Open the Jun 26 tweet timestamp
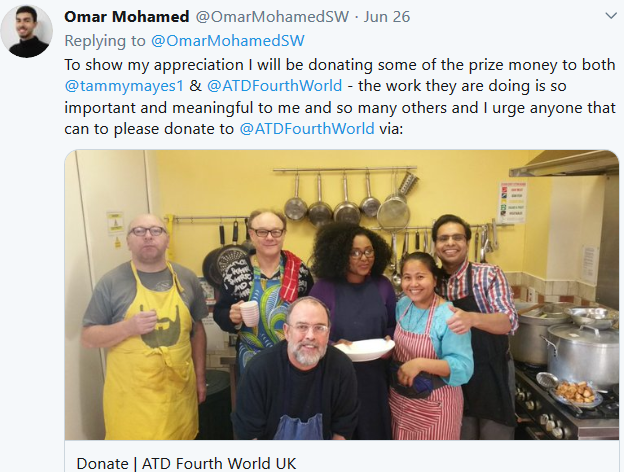The height and width of the screenshot is (472, 624). (x=386, y=17)
